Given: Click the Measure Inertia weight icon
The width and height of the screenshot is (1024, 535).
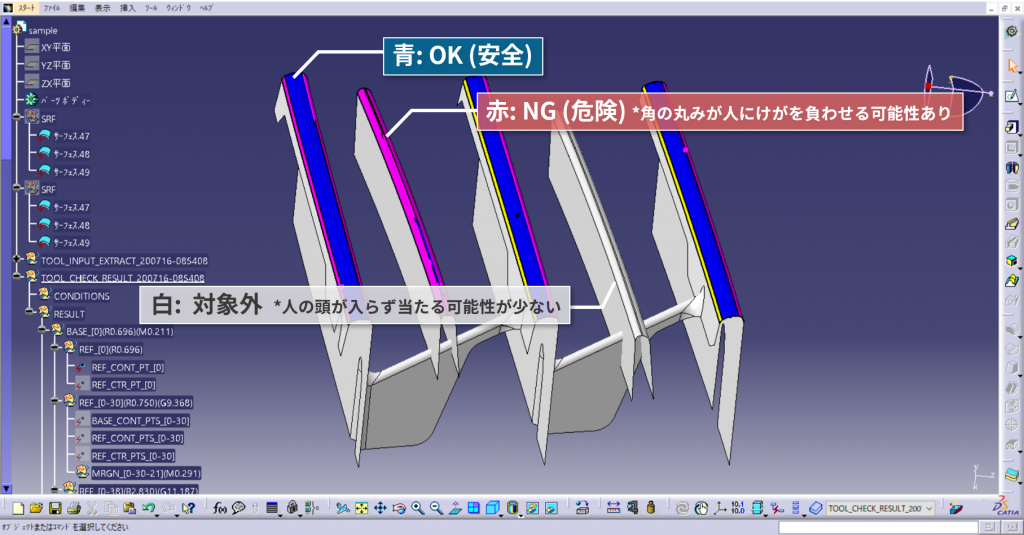Looking at the screenshot, I should coord(651,508).
